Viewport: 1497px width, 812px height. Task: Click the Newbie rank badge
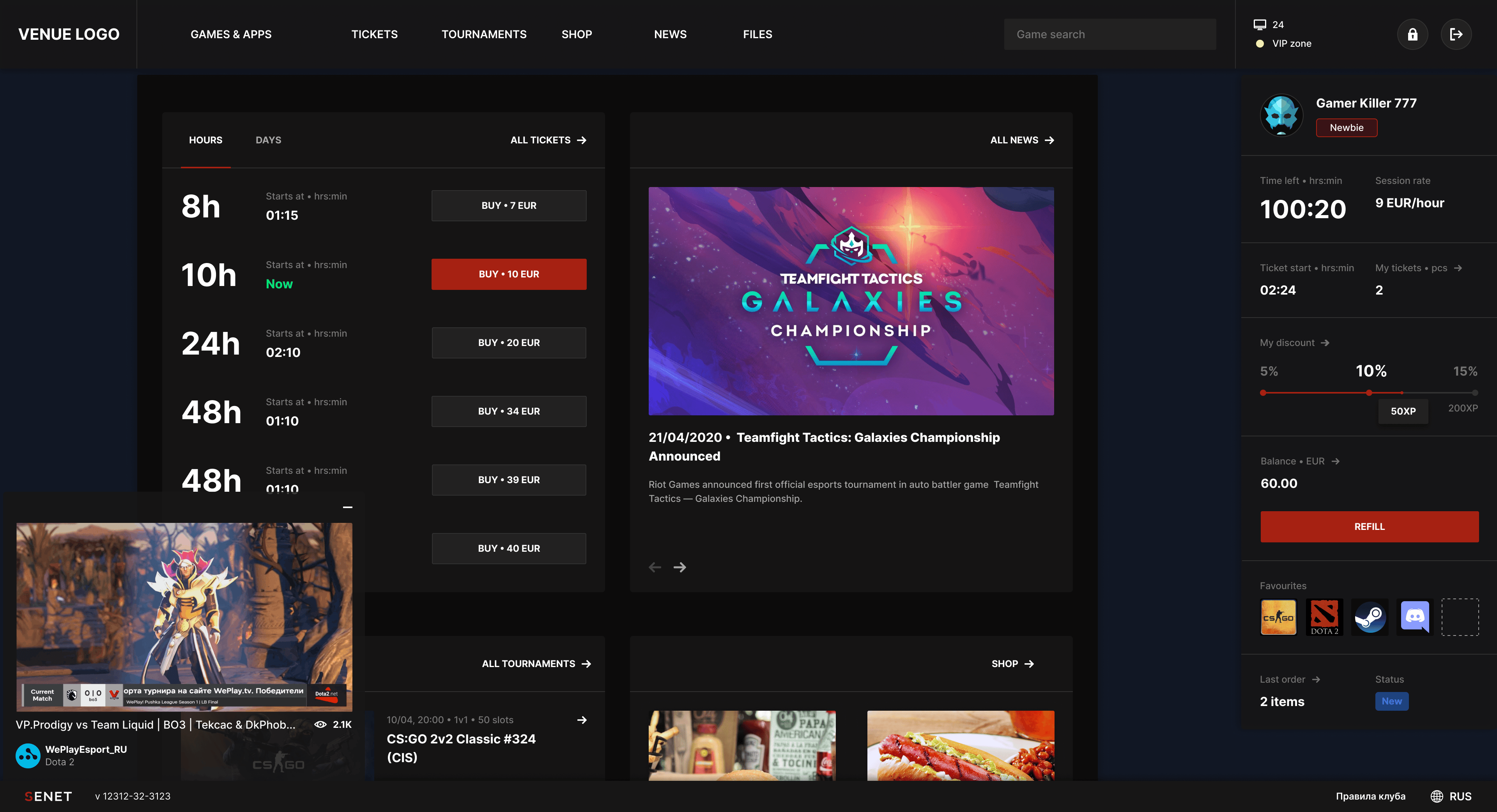tap(1346, 128)
